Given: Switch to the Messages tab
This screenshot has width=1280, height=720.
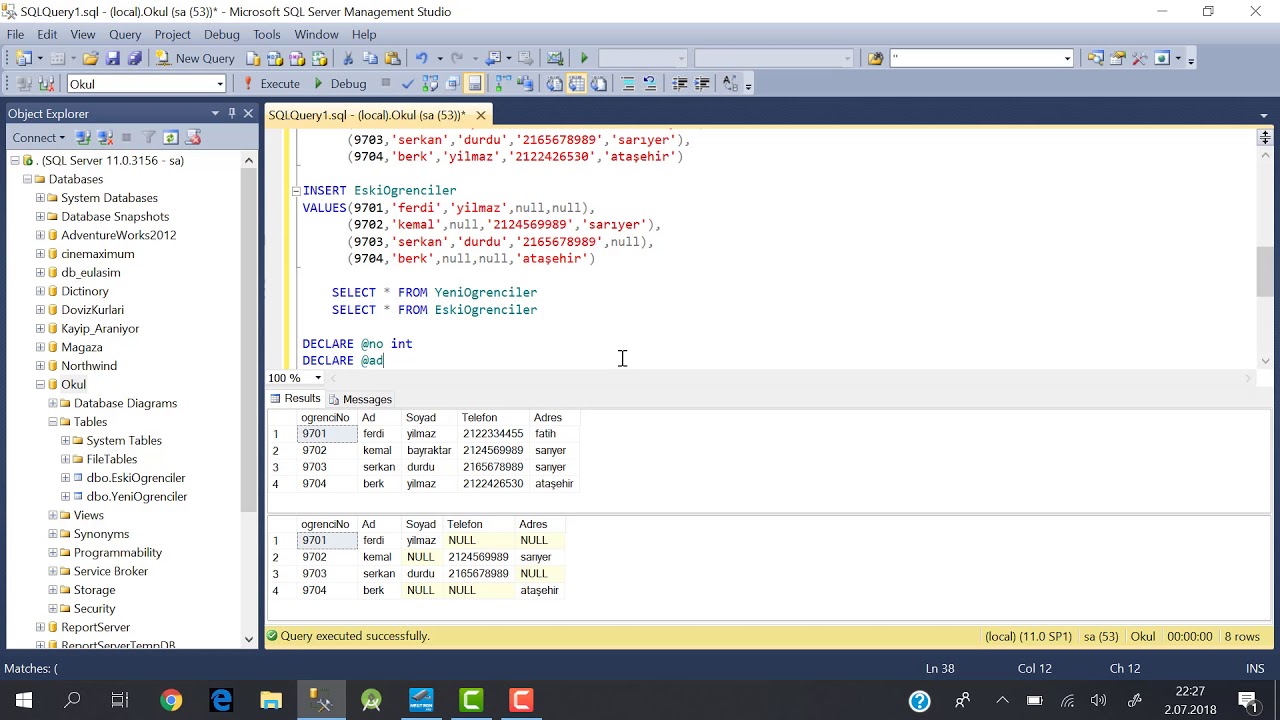Looking at the screenshot, I should point(360,399).
